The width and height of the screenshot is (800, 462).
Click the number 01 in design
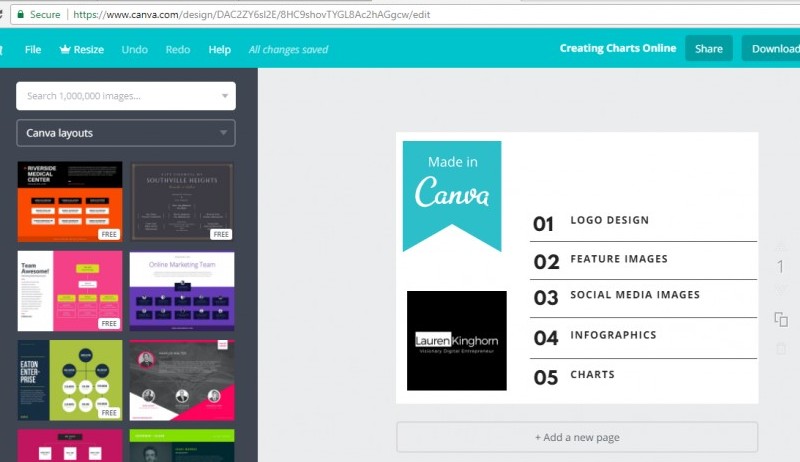(543, 224)
